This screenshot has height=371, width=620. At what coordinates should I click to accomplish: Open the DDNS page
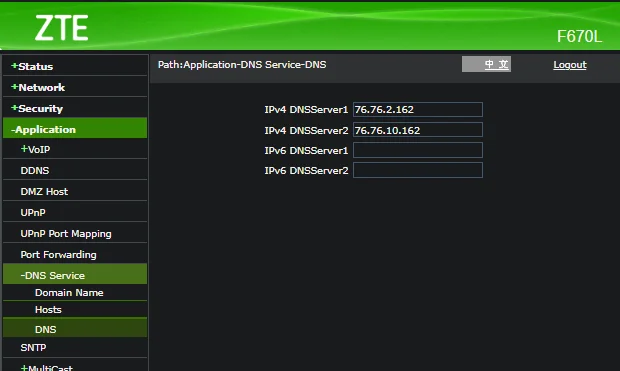point(75,170)
